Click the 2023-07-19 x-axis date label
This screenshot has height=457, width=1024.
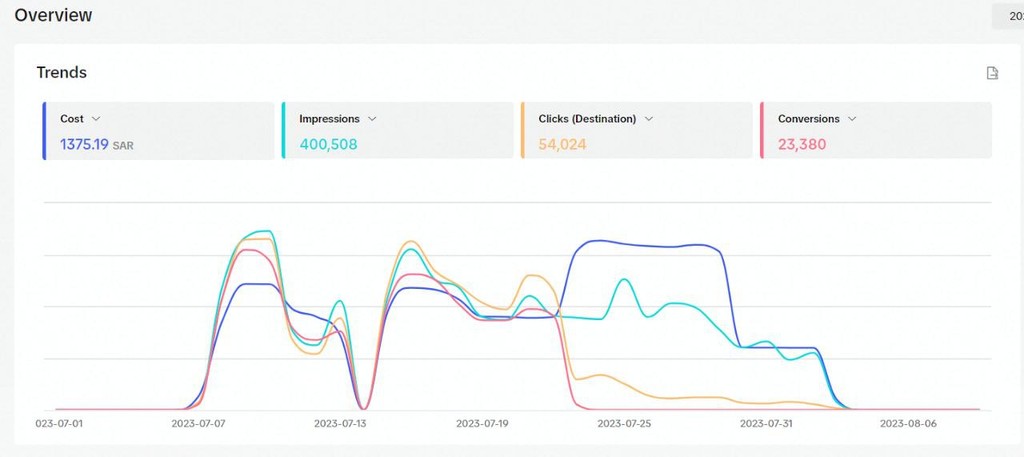coord(482,423)
